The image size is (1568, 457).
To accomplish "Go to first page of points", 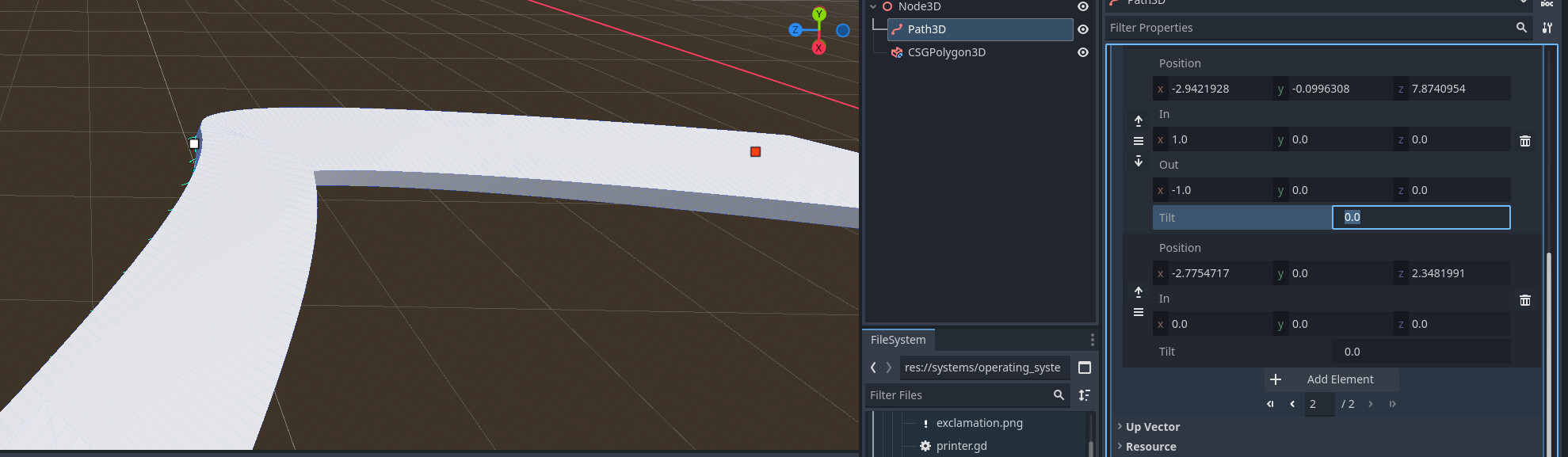I will coord(1270,404).
